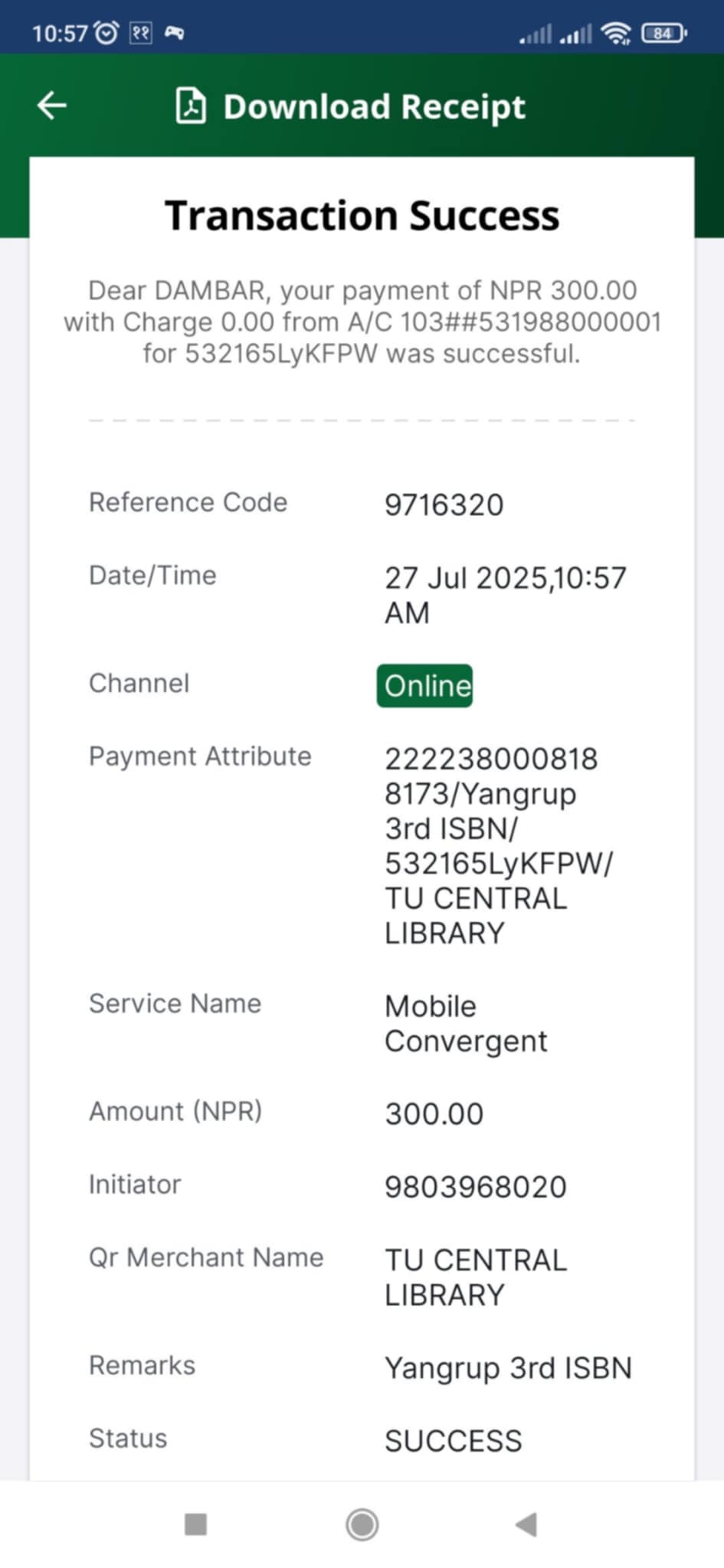This screenshot has height=1568, width=724.
Task: Tap the amount value 300.00
Action: (434, 1114)
